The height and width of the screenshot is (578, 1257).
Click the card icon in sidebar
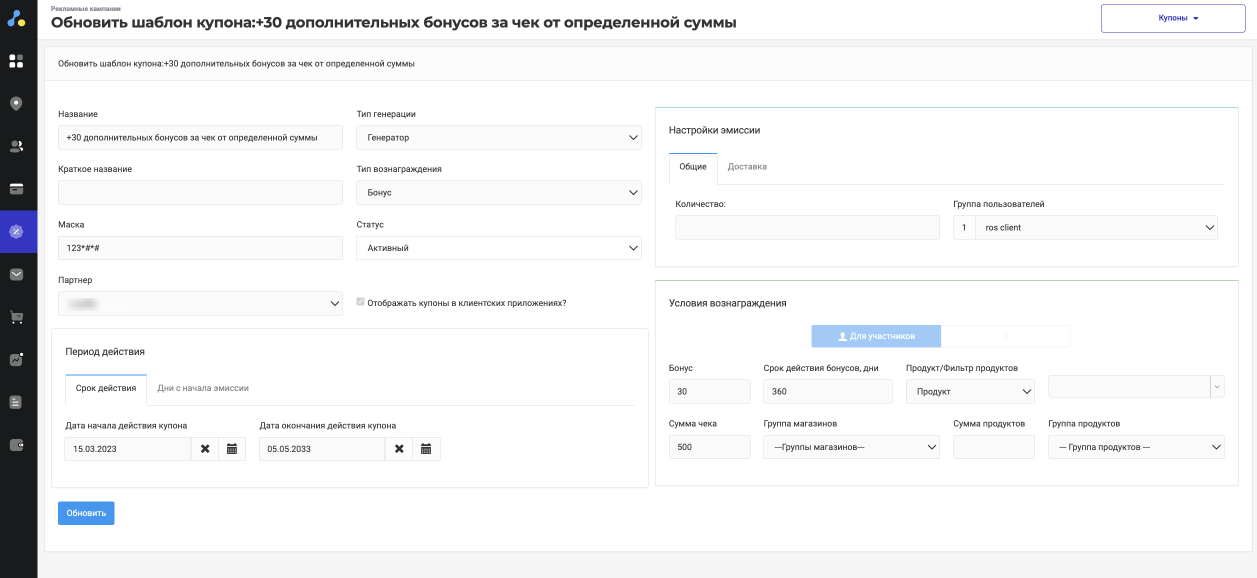(16, 189)
